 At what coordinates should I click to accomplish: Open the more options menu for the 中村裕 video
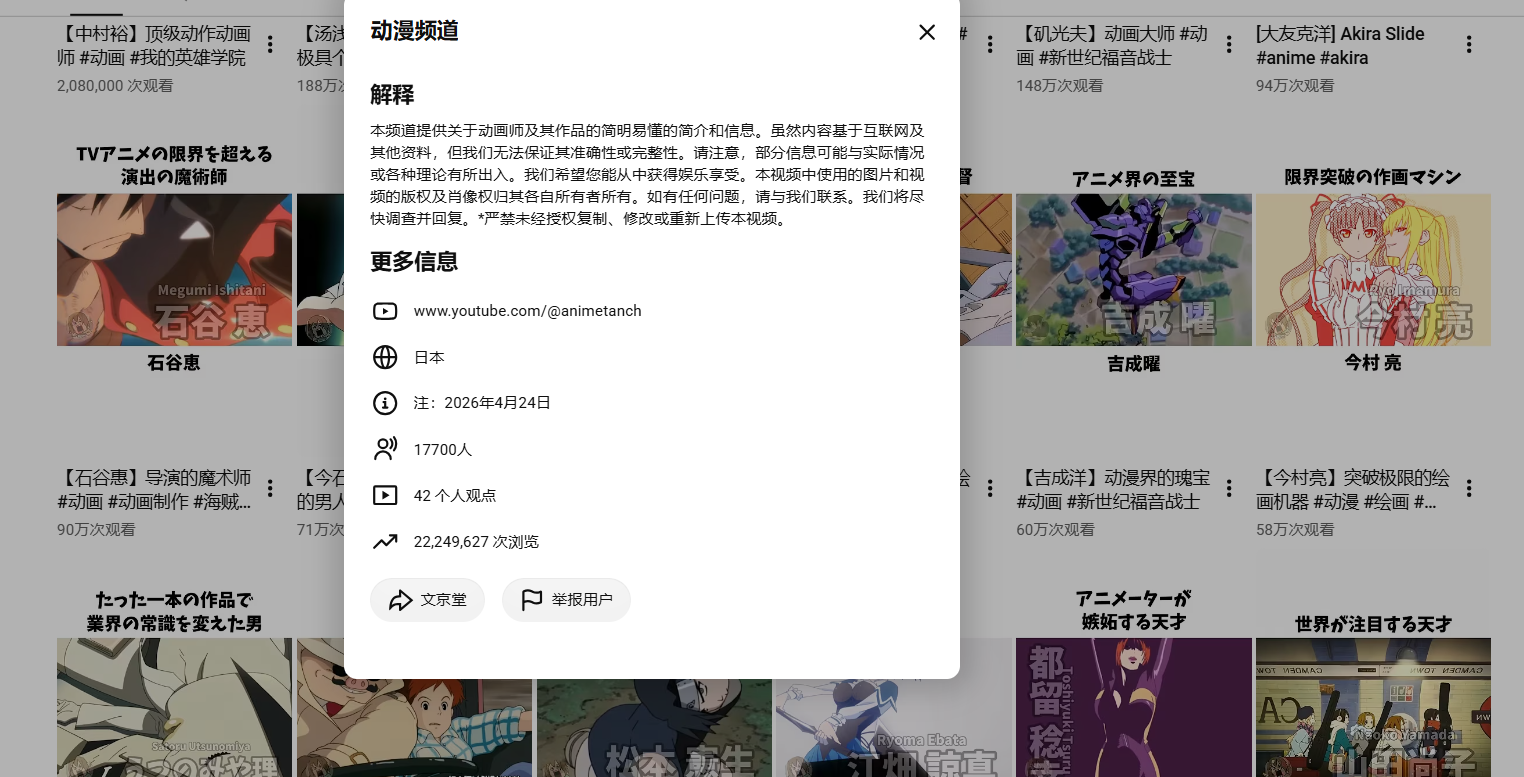click(x=270, y=44)
